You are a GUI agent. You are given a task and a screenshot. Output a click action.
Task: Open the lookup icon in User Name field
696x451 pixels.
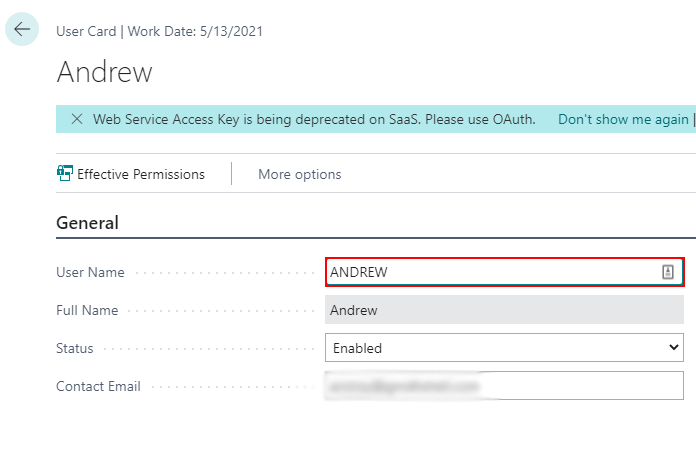point(668,272)
